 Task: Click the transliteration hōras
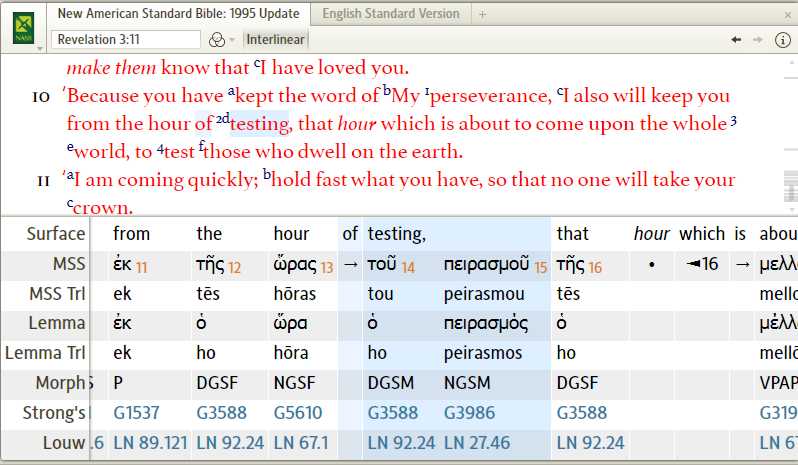[295, 294]
